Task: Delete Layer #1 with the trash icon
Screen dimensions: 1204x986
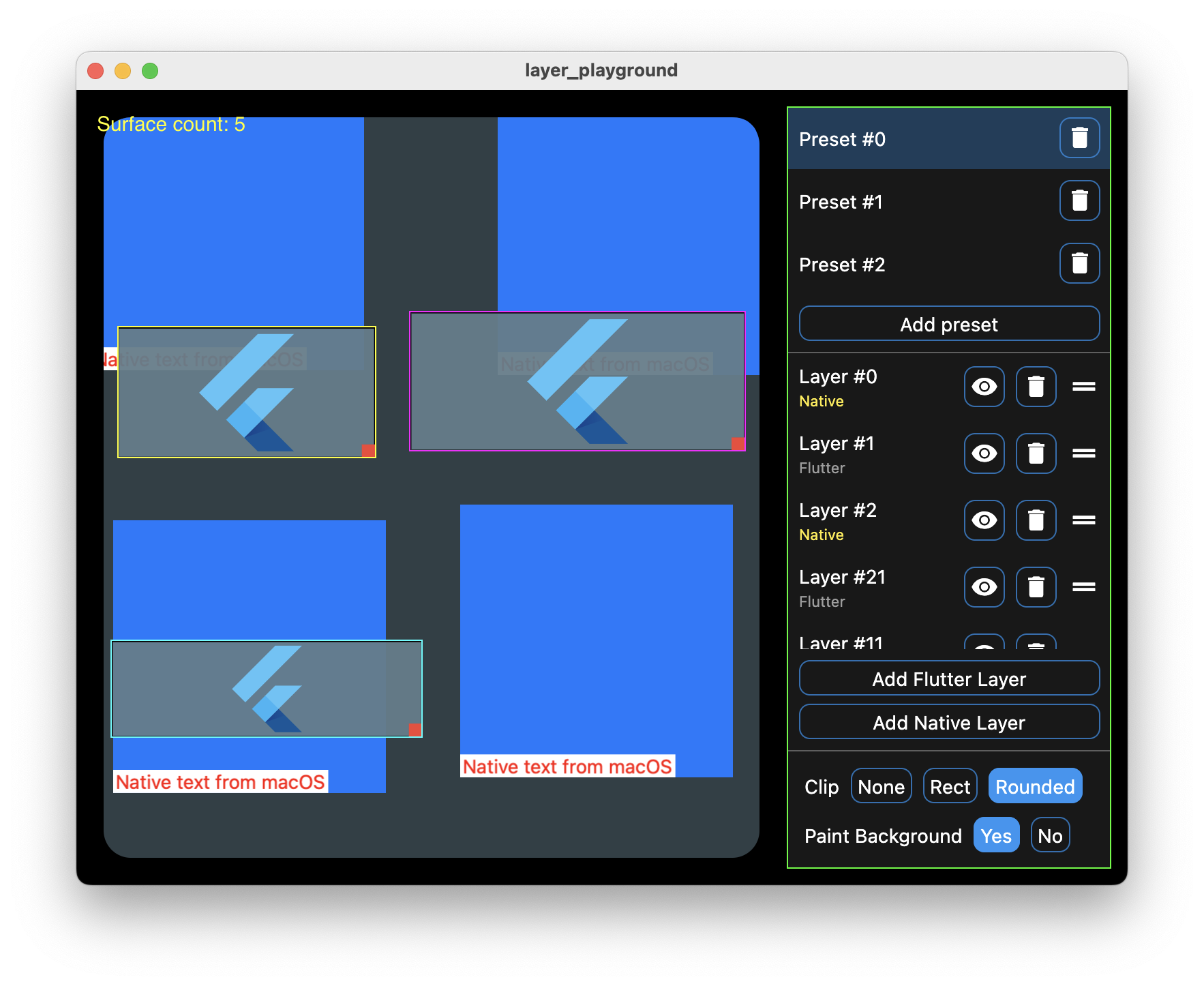Action: [x=1036, y=453]
